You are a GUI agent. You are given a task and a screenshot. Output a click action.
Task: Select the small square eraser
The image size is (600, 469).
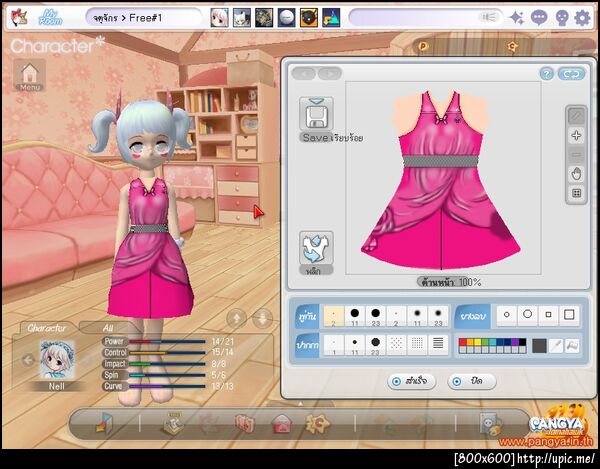point(548,315)
